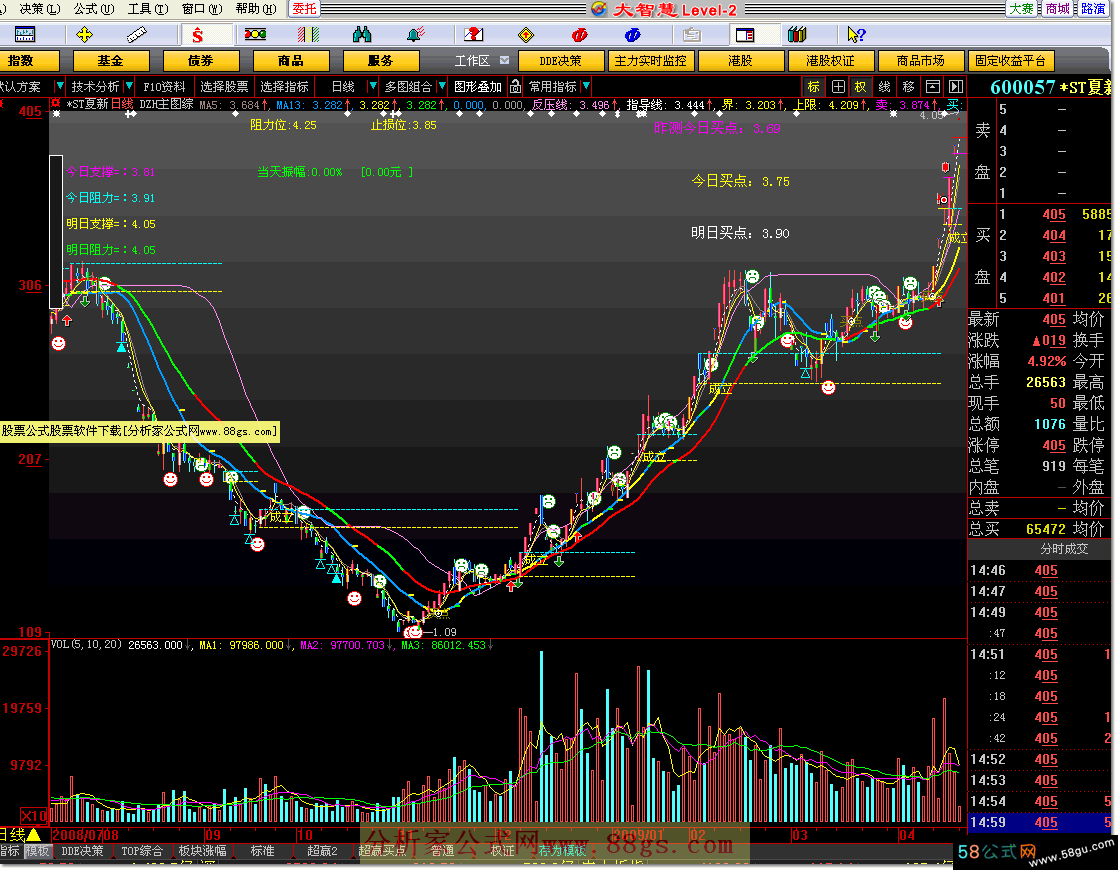Screen dimensions: 1118x870
Task: Click the red X10 volume scale box
Action: pos(34,815)
